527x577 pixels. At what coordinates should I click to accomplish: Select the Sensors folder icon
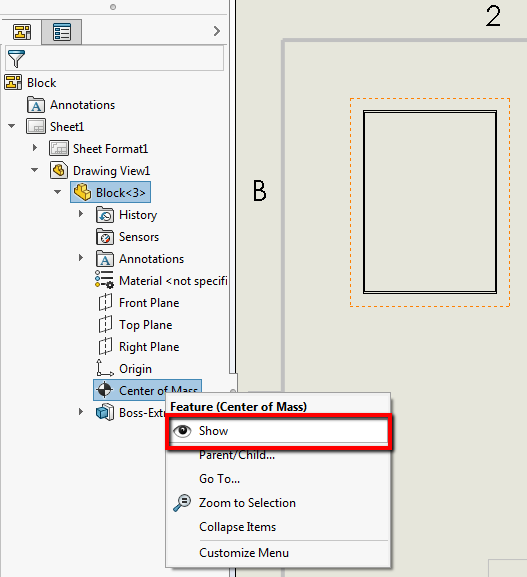[x=105, y=237]
